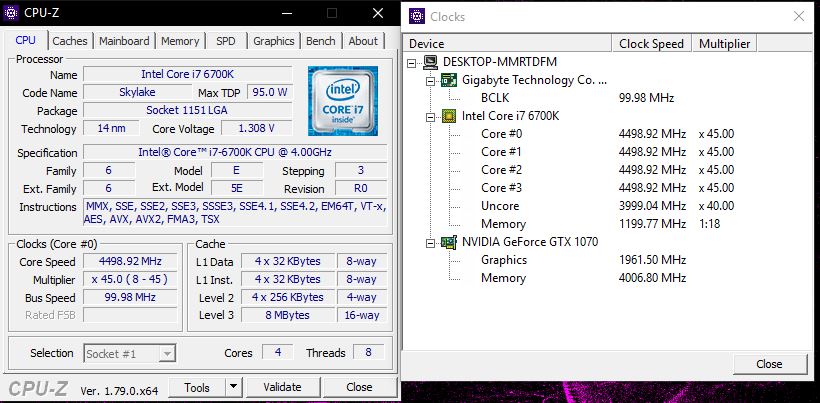Click the Device column header
The height and width of the screenshot is (403, 820).
pos(508,44)
